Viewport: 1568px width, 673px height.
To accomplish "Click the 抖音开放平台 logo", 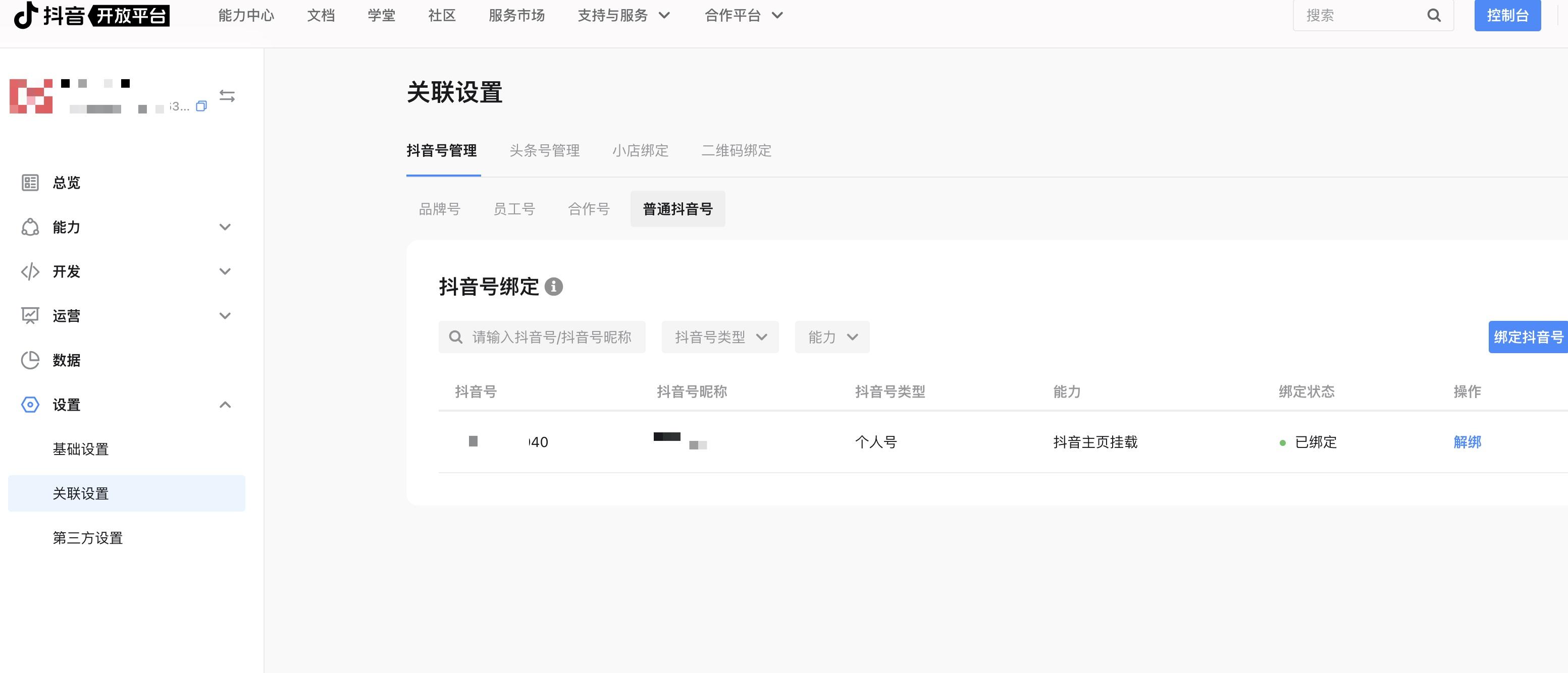I will [x=91, y=15].
